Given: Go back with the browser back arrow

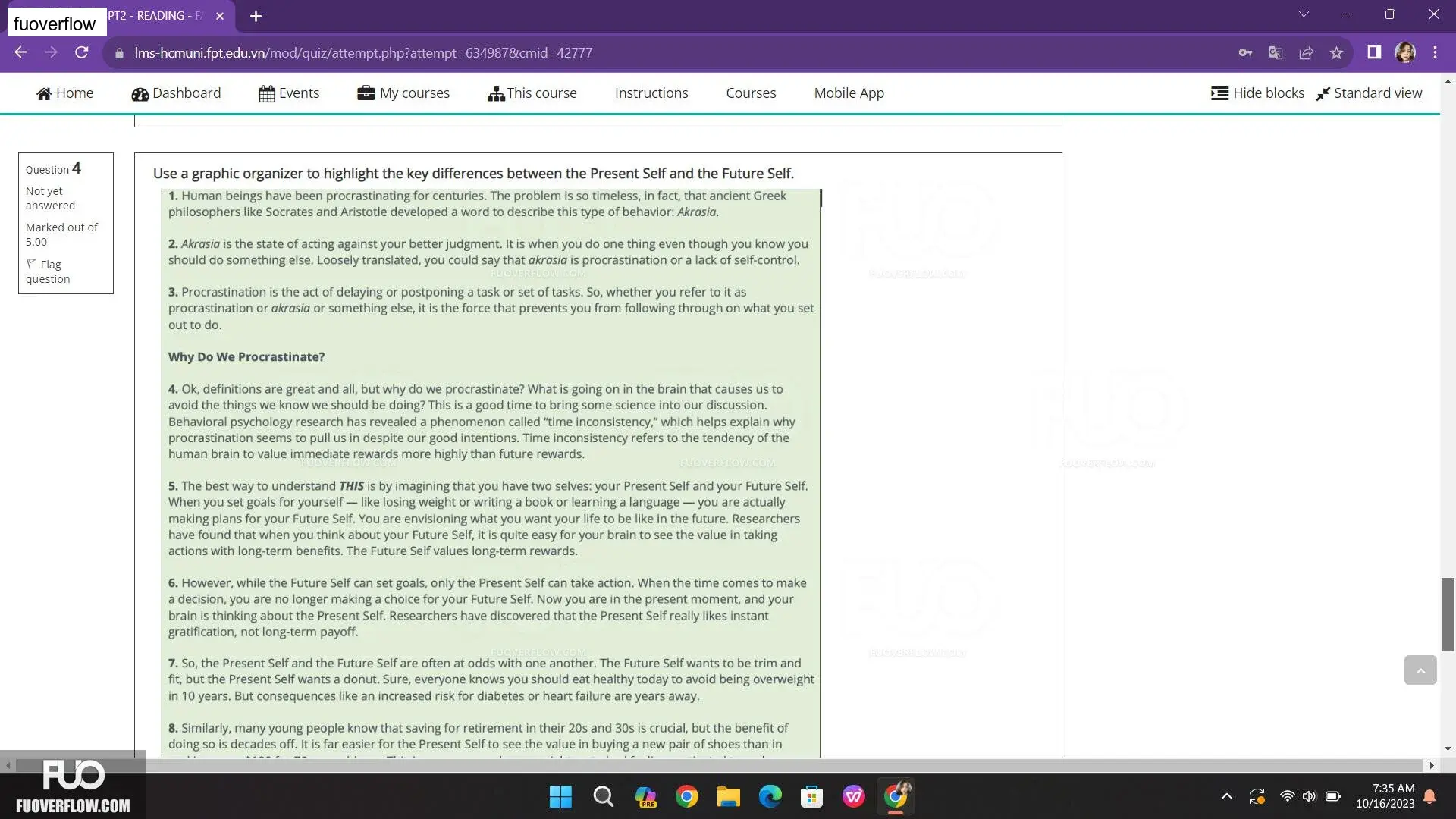Looking at the screenshot, I should (20, 52).
